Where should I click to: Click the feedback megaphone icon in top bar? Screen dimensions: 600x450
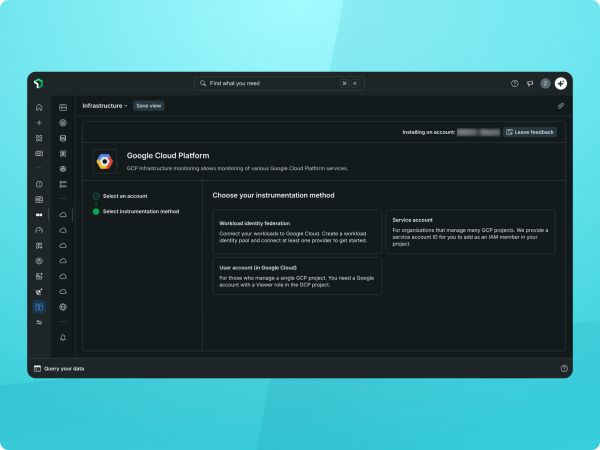point(530,83)
